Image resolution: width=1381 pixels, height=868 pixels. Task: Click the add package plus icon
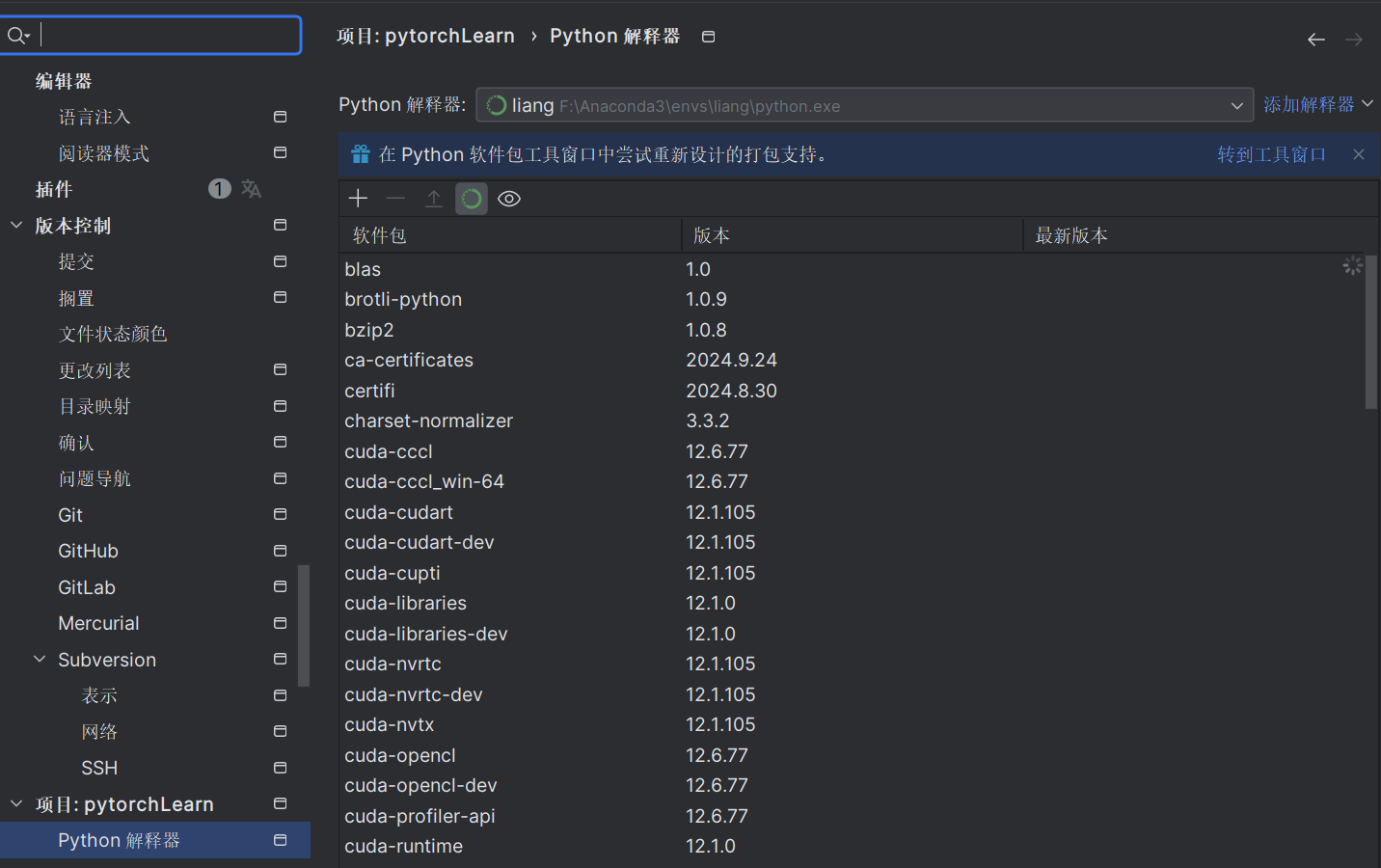click(358, 199)
